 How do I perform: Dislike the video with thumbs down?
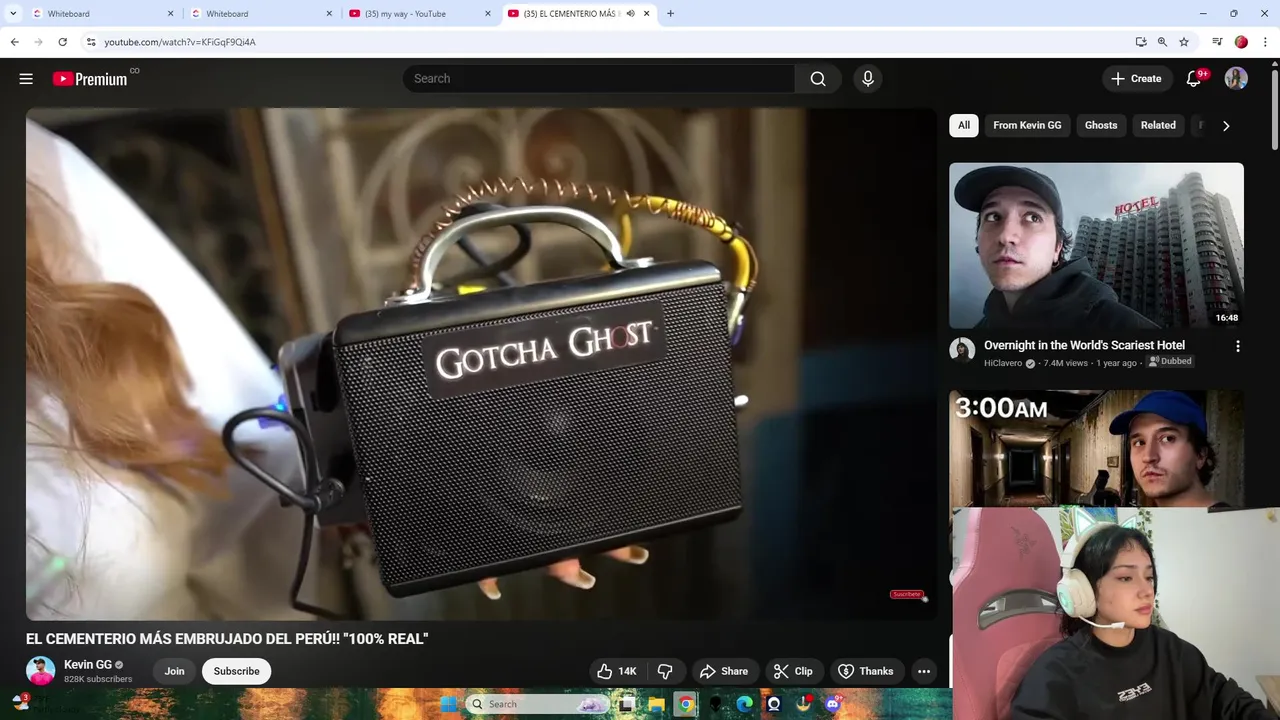[x=665, y=671]
